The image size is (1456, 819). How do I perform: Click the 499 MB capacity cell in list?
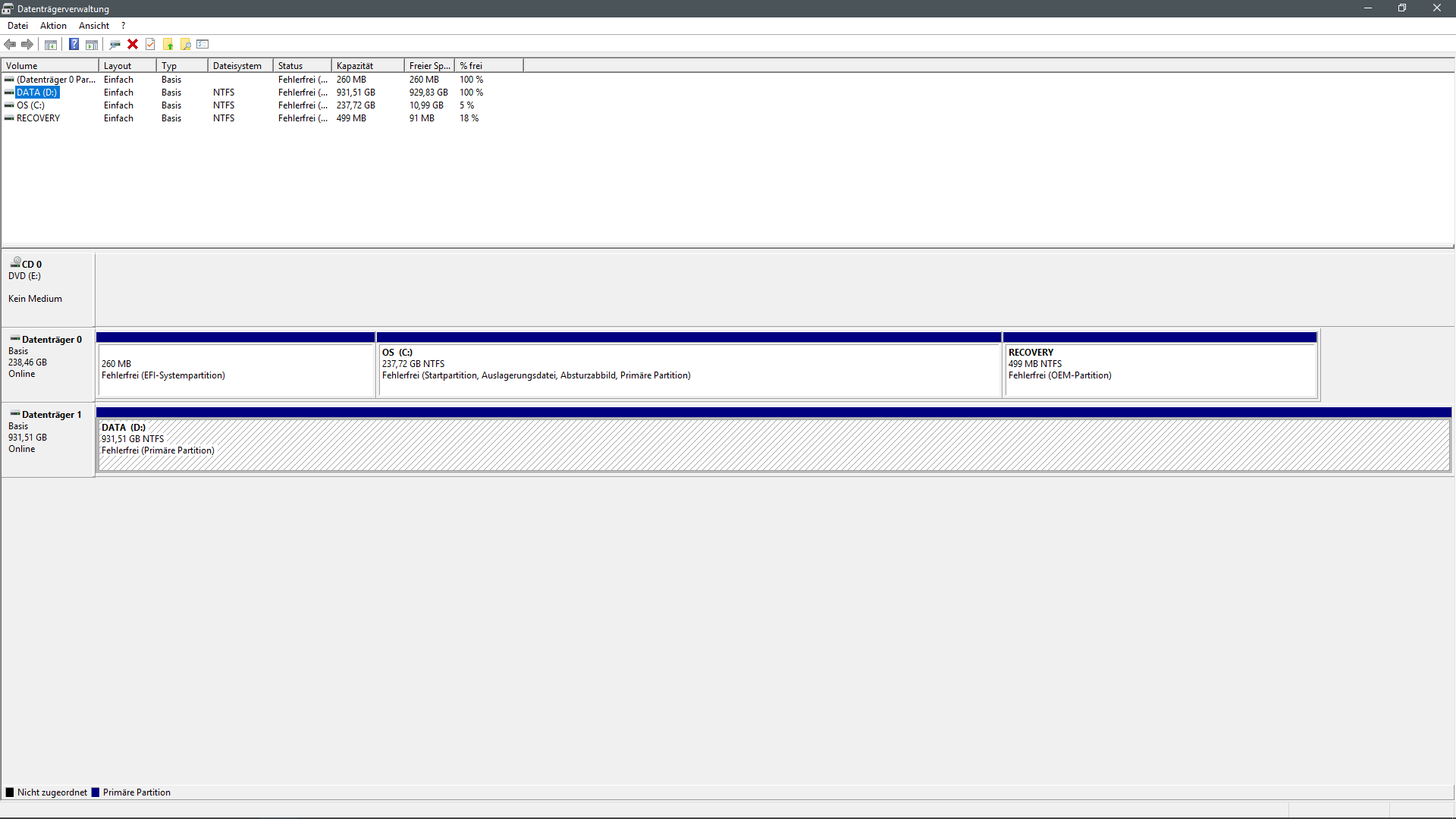click(351, 118)
